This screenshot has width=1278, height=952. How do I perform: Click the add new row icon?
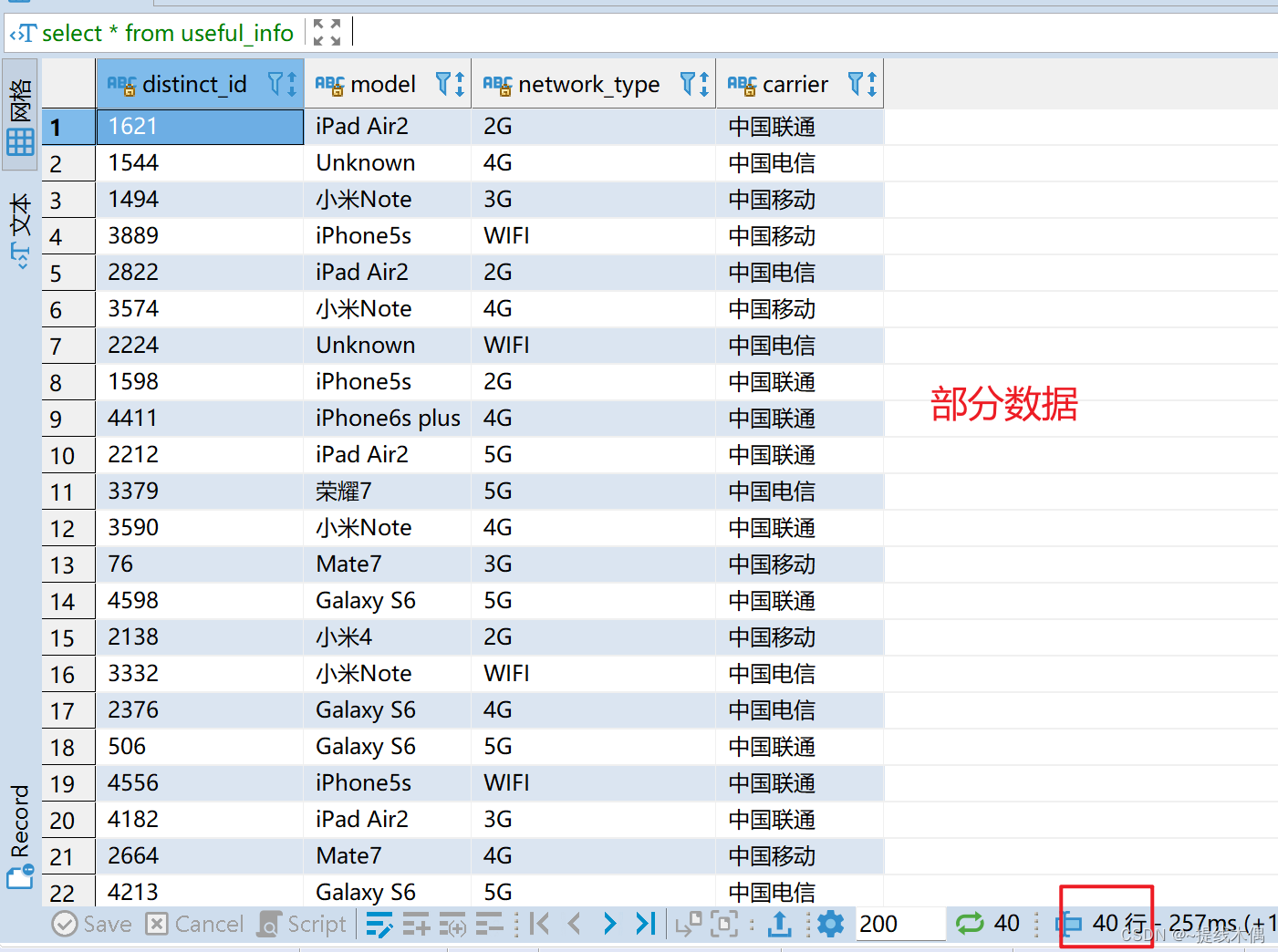pos(416,924)
